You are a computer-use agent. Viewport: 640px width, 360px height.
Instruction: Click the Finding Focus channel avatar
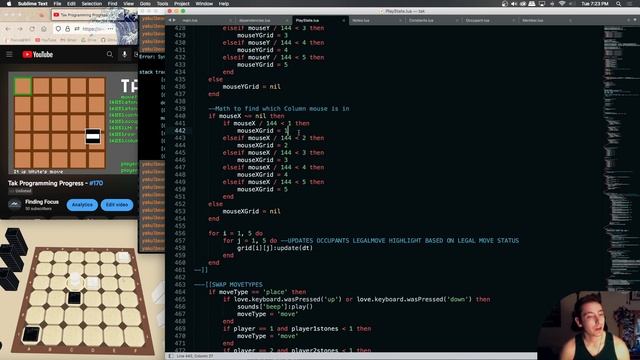[x=15, y=204]
